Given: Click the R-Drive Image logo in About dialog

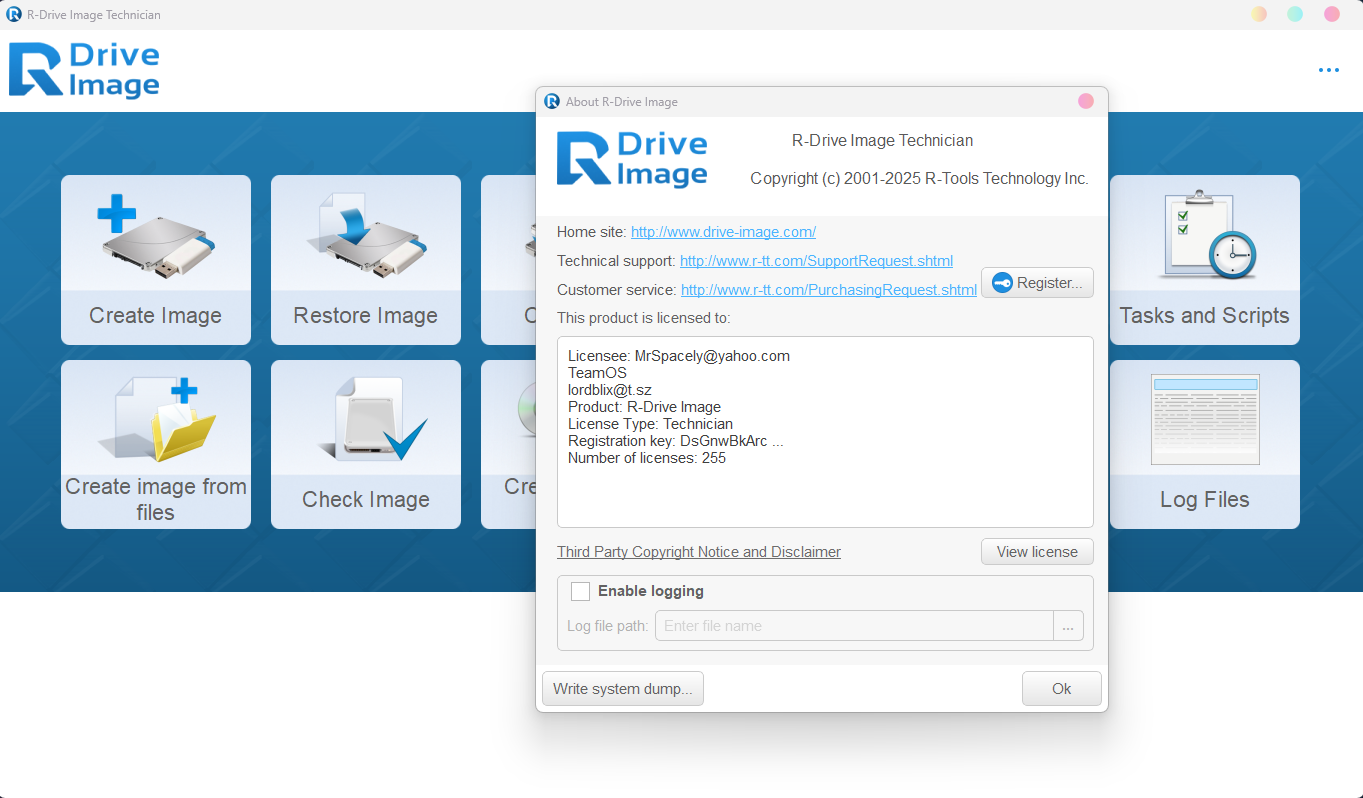Looking at the screenshot, I should [x=632, y=159].
